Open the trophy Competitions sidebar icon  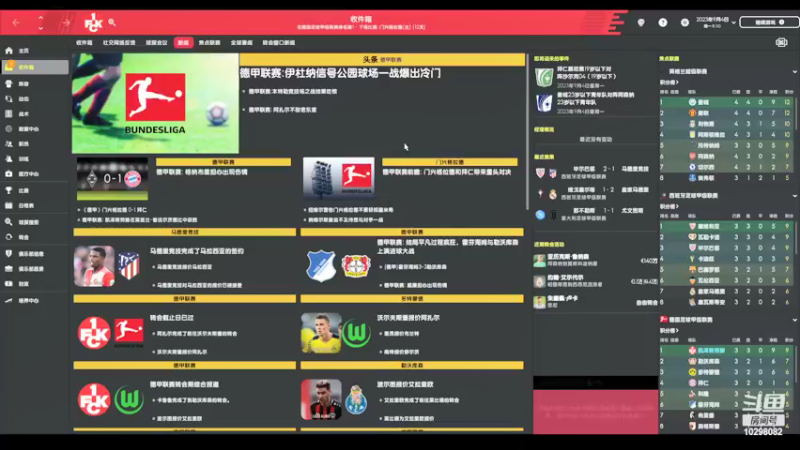point(9,190)
